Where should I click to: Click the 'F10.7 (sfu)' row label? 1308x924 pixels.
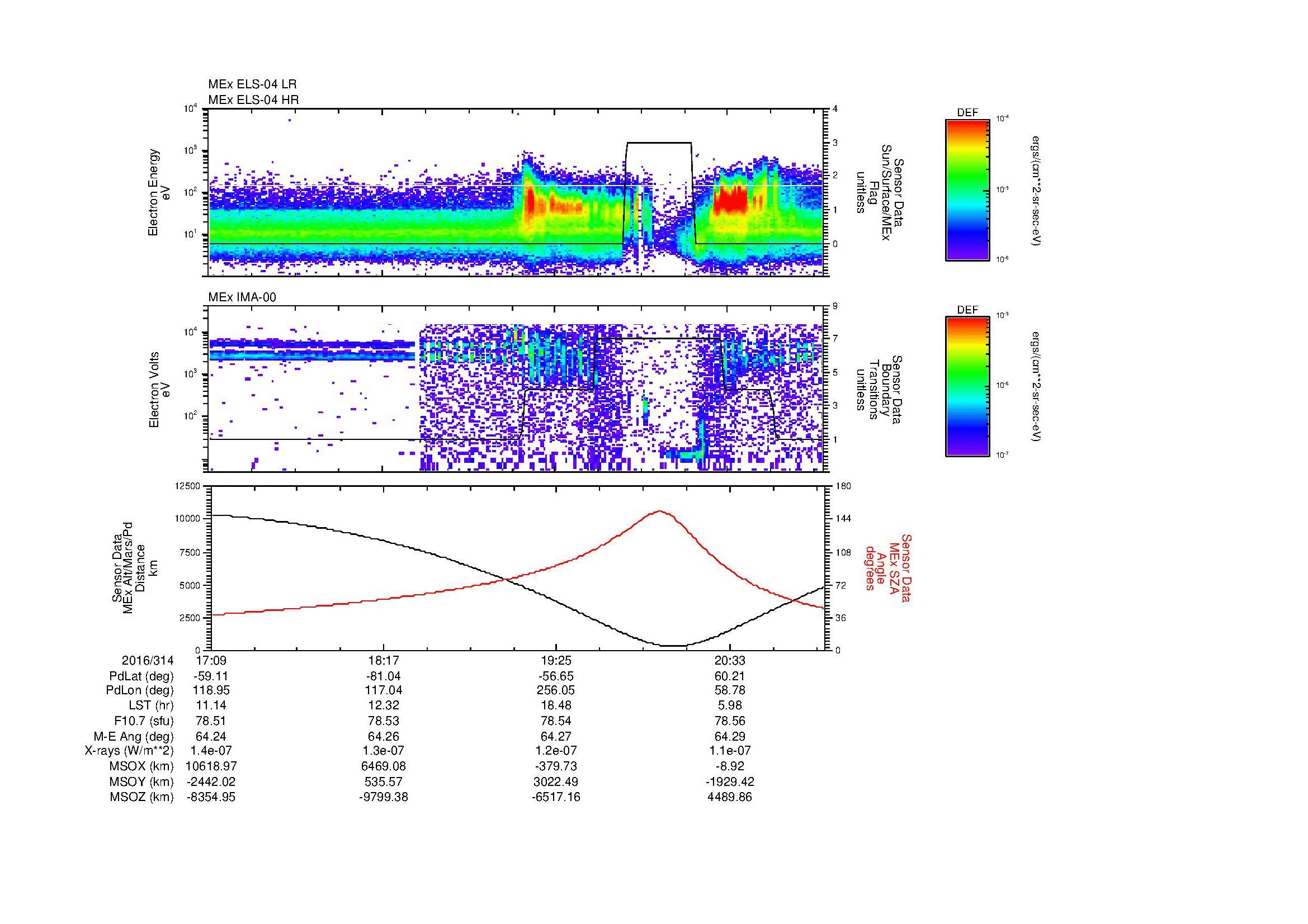144,721
